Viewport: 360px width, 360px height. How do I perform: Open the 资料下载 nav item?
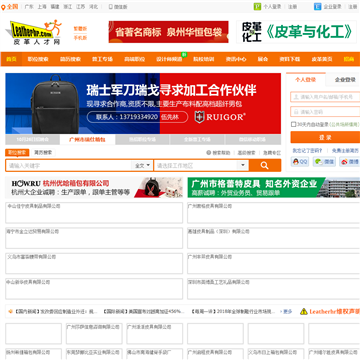click(x=289, y=59)
